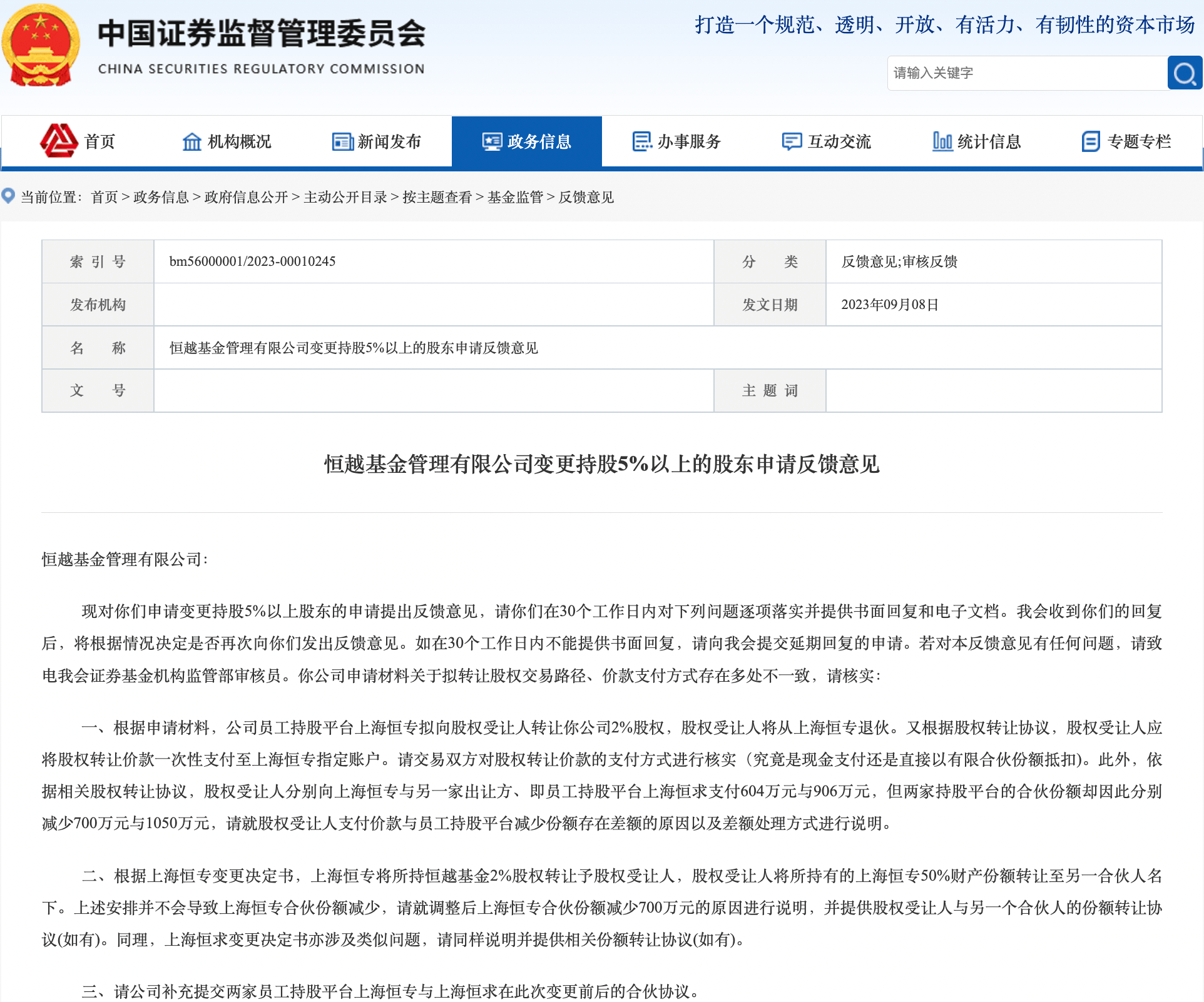Click the bar chart icon beside 统计信息
The width and height of the screenshot is (1204, 1002).
942,141
